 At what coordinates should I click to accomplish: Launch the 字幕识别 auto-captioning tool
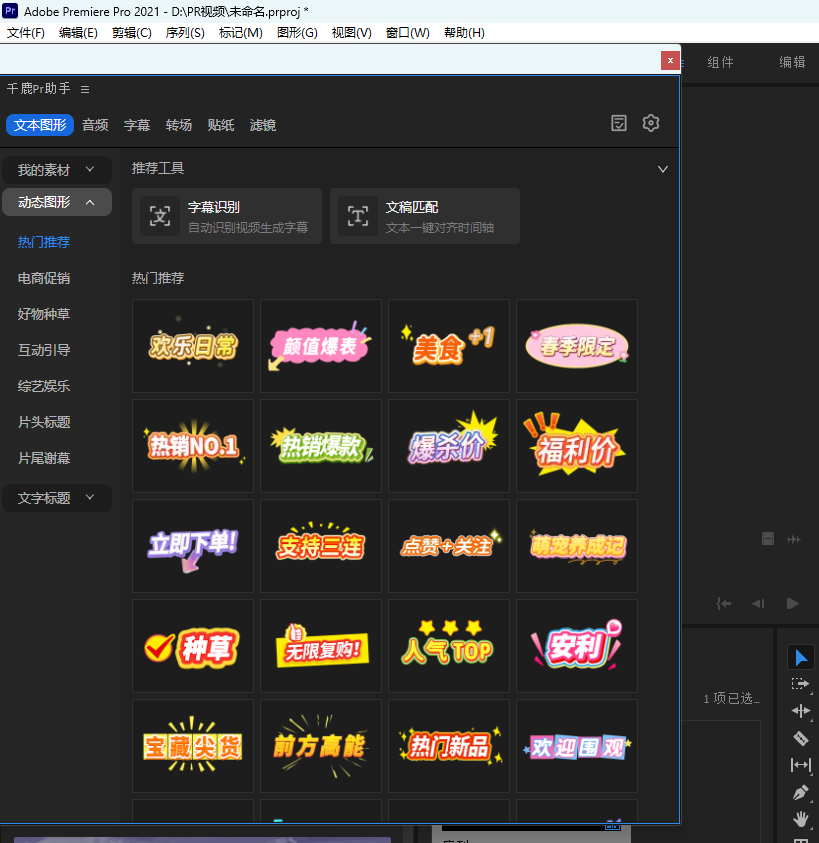pyautogui.click(x=226, y=216)
